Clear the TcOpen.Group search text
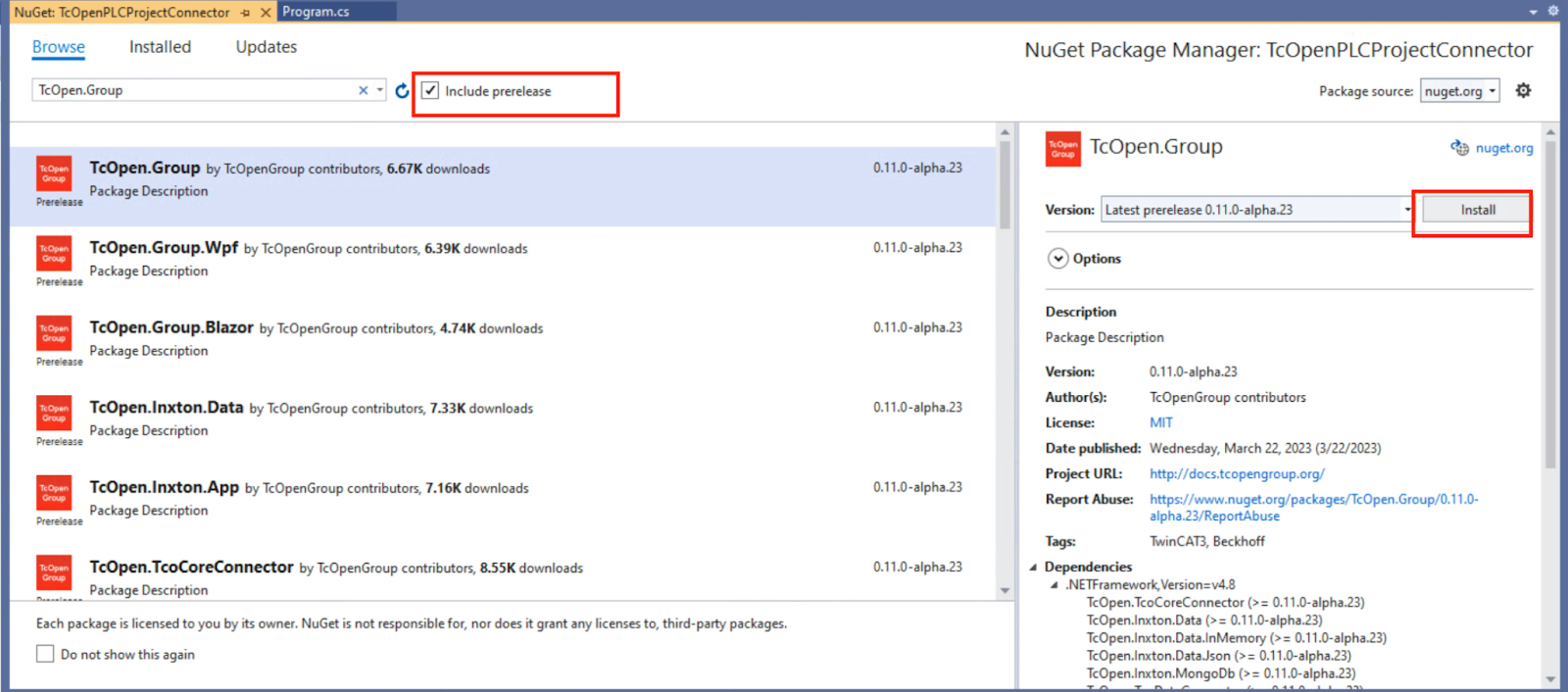Screen dimensions: 1568x692 click(x=364, y=90)
